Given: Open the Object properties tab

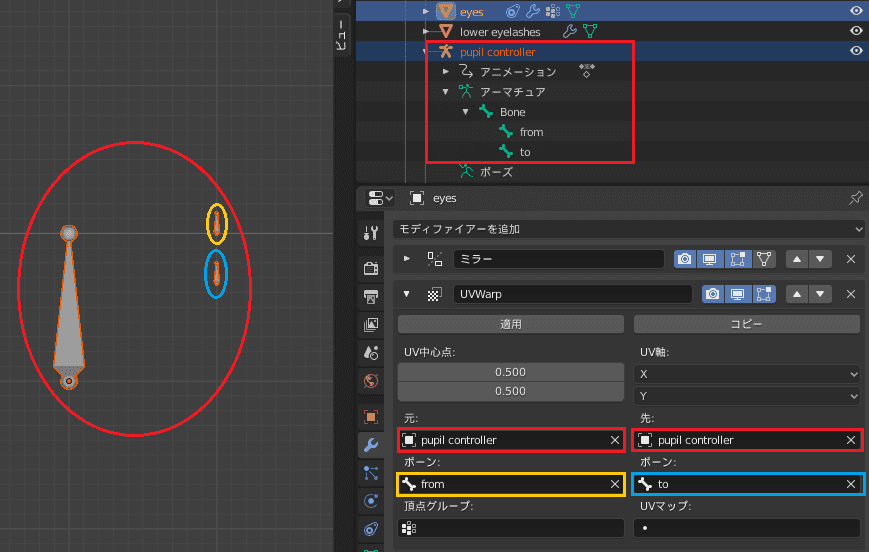Looking at the screenshot, I should [x=371, y=417].
